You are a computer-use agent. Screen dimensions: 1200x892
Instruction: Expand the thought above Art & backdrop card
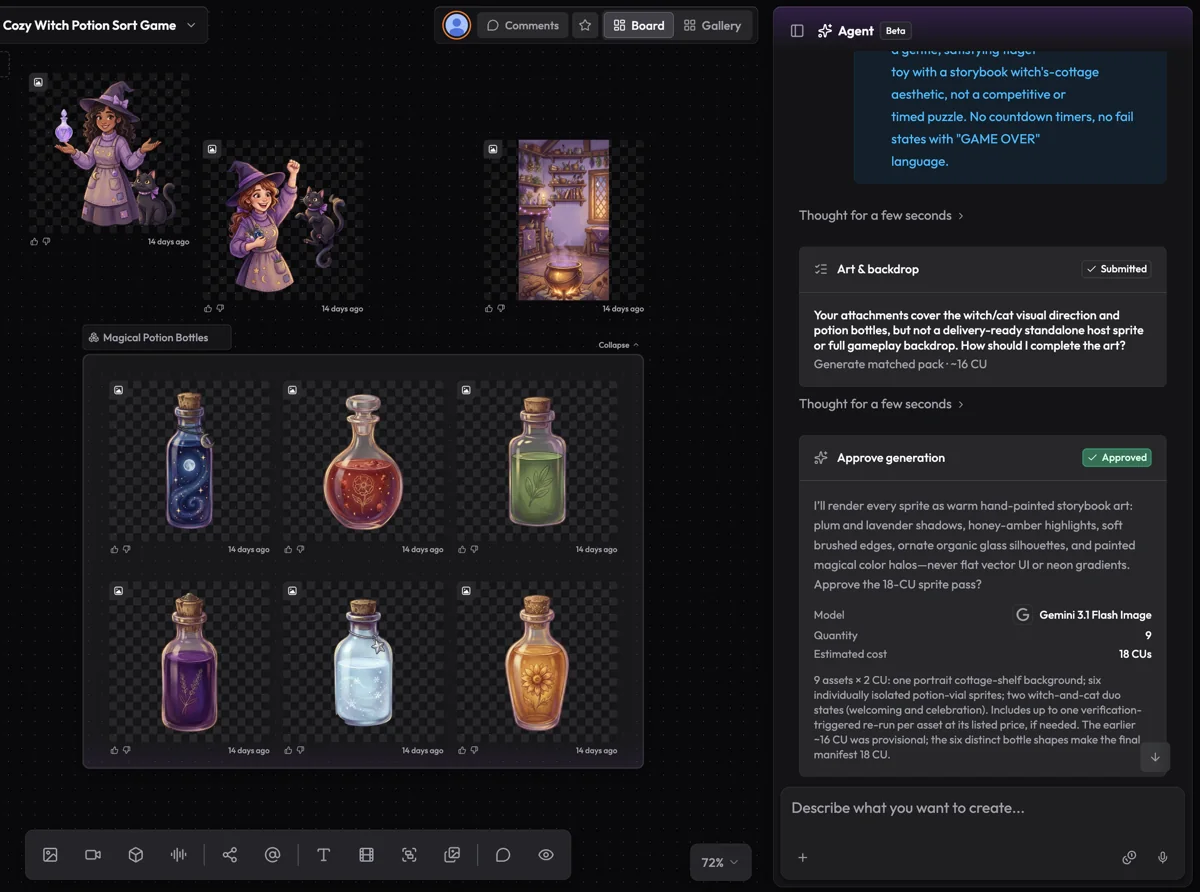pos(881,215)
